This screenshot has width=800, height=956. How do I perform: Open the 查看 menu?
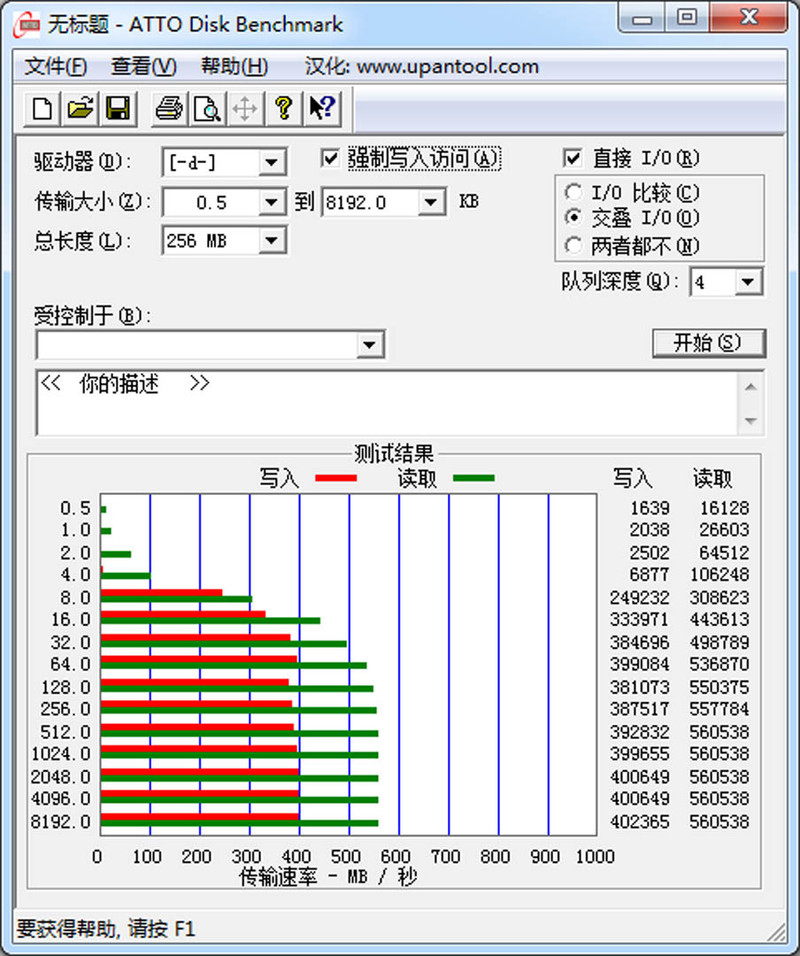point(142,66)
